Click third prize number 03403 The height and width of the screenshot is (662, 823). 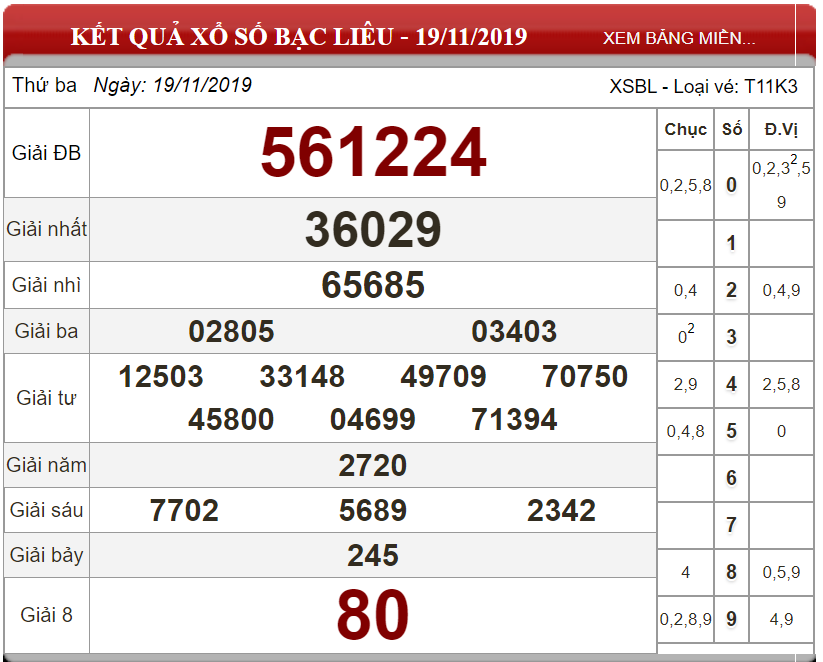[x=514, y=331]
